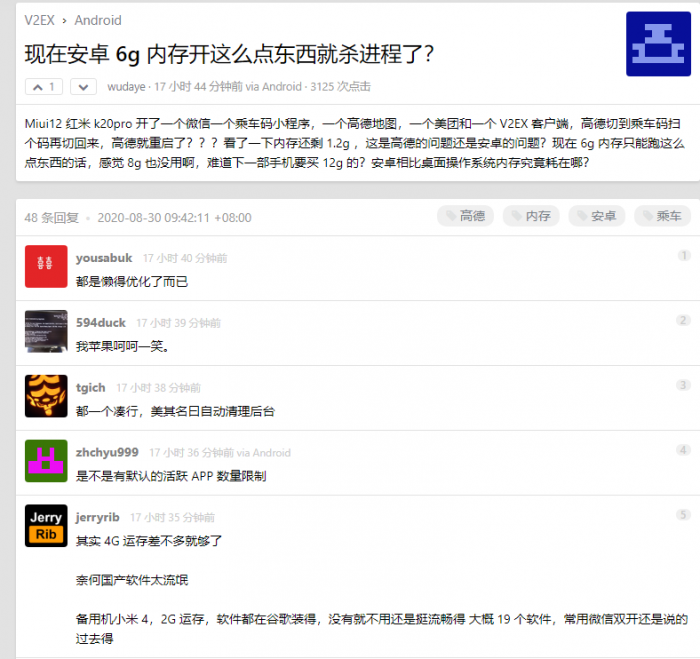The height and width of the screenshot is (659, 700).
Task: Open the Android node breadcrumb
Action: pyautogui.click(x=98, y=20)
